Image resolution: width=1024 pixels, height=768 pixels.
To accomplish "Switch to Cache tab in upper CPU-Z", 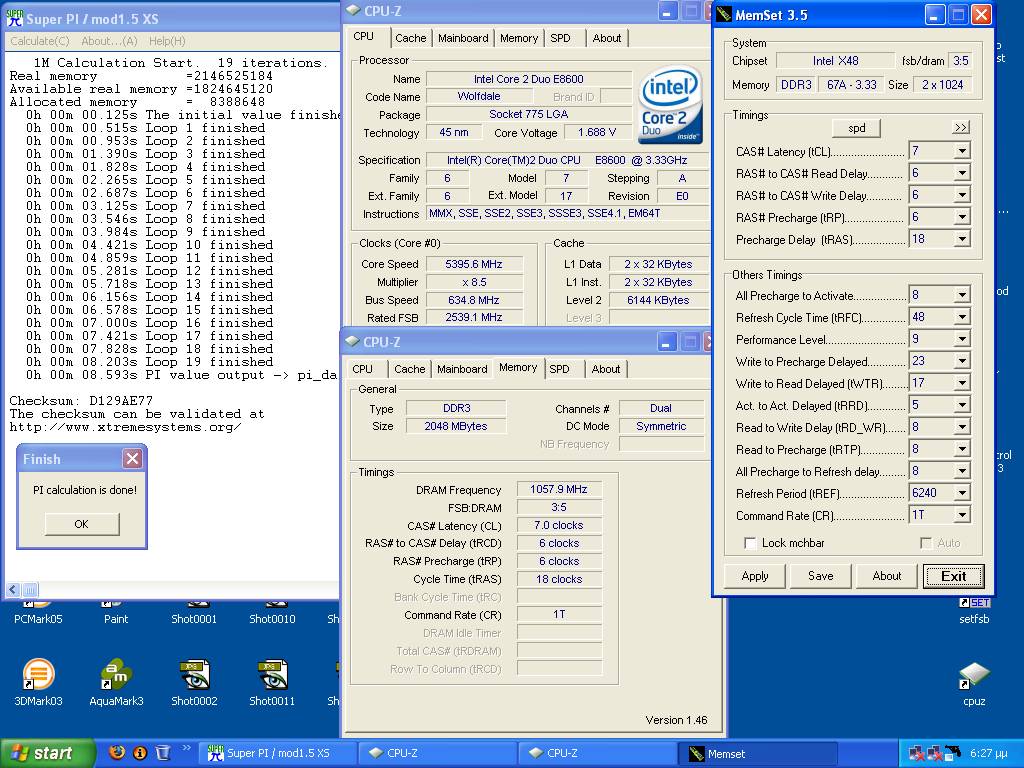I will point(410,38).
